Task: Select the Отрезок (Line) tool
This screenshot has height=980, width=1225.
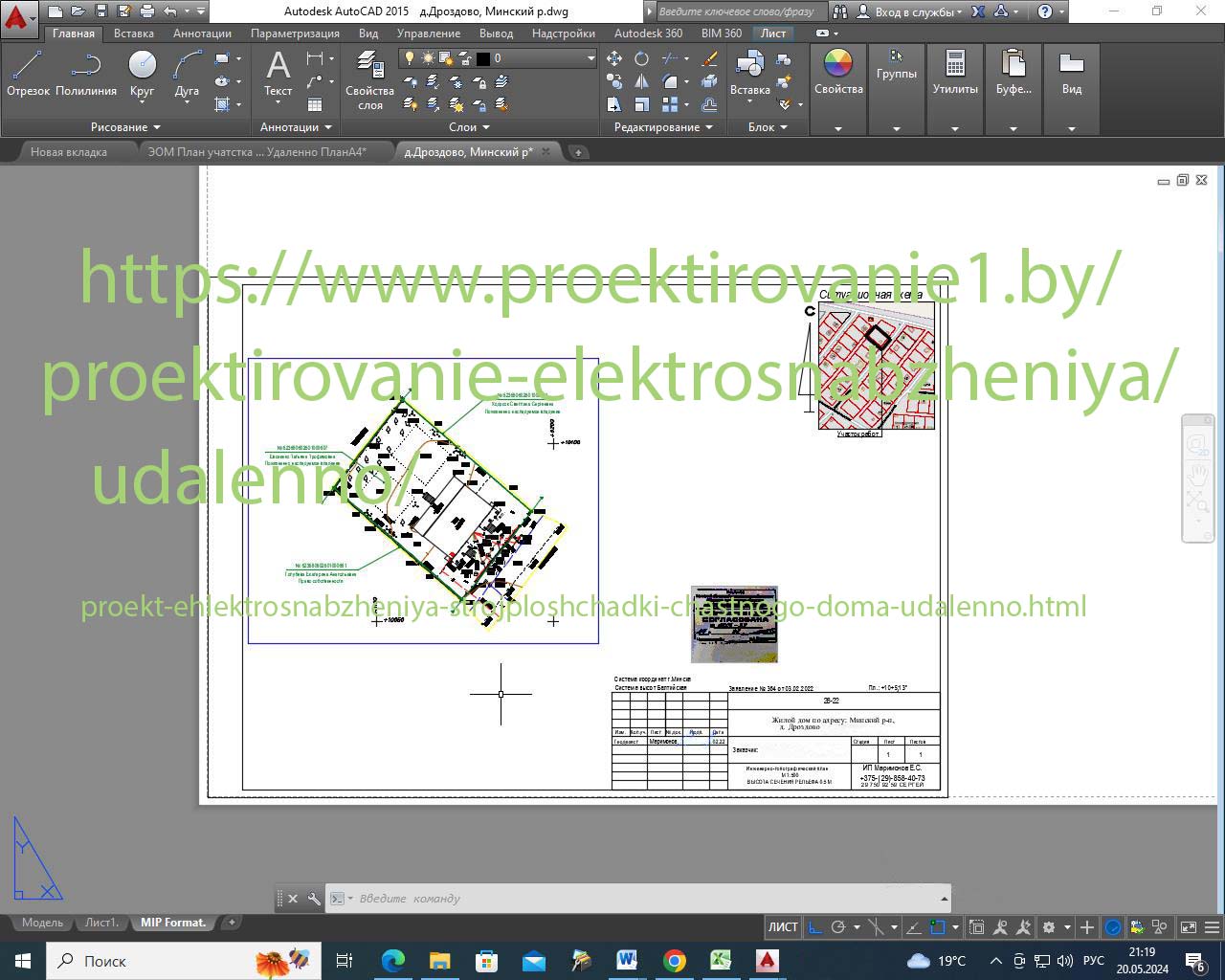Action: click(28, 73)
